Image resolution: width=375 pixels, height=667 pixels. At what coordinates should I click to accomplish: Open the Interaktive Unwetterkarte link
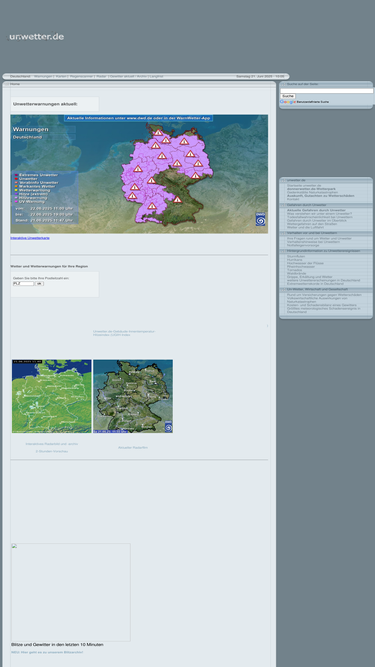tap(30, 238)
